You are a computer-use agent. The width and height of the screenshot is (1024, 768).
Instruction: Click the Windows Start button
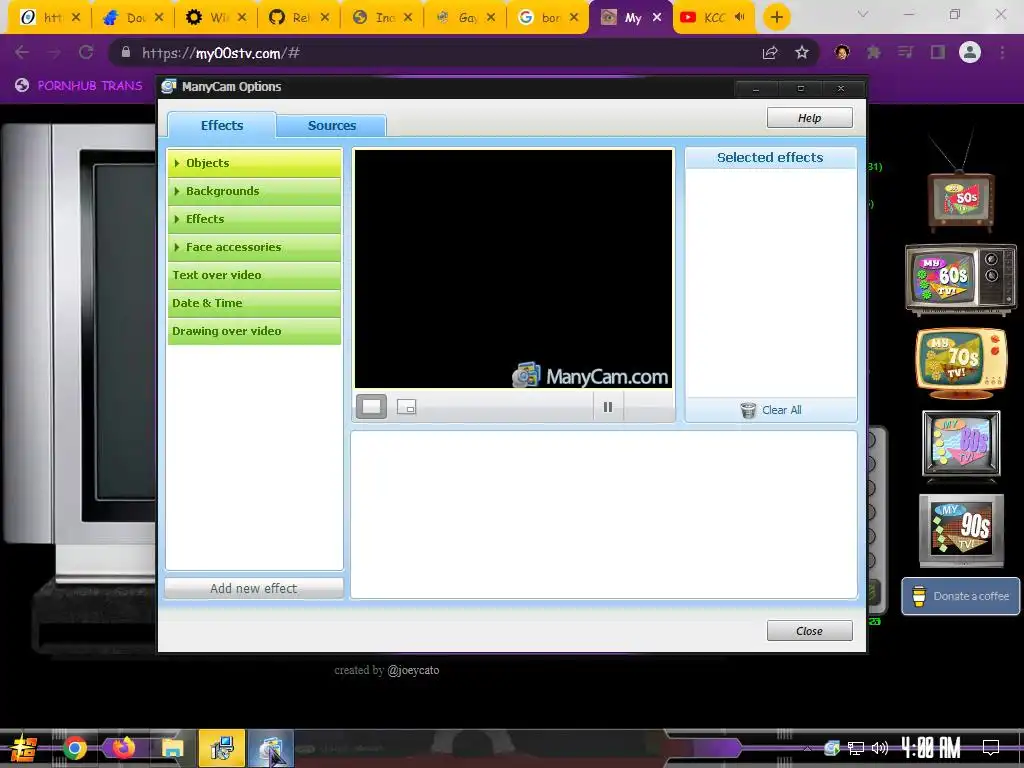click(24, 748)
